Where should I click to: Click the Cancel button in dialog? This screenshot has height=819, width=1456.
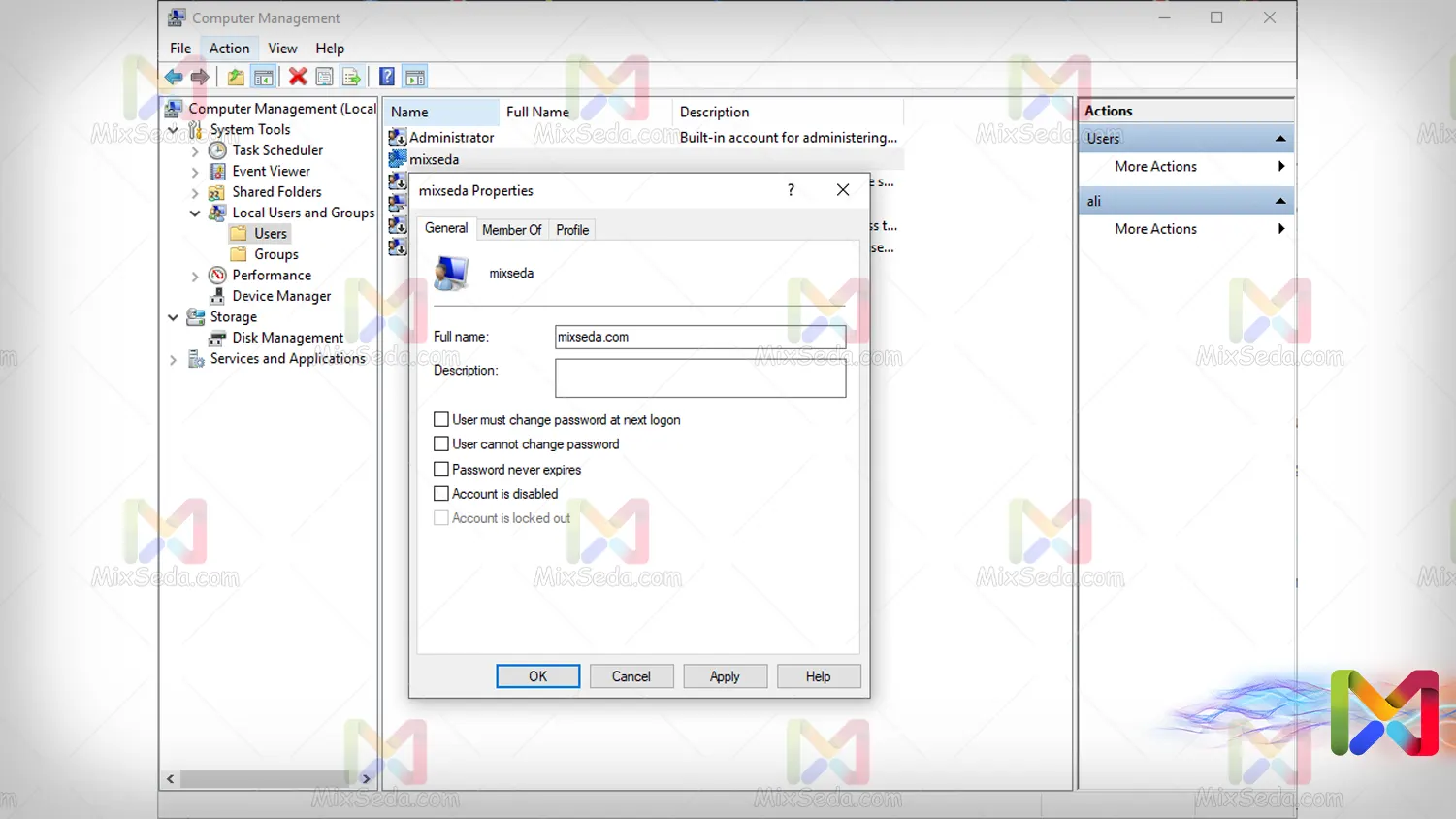click(x=631, y=676)
